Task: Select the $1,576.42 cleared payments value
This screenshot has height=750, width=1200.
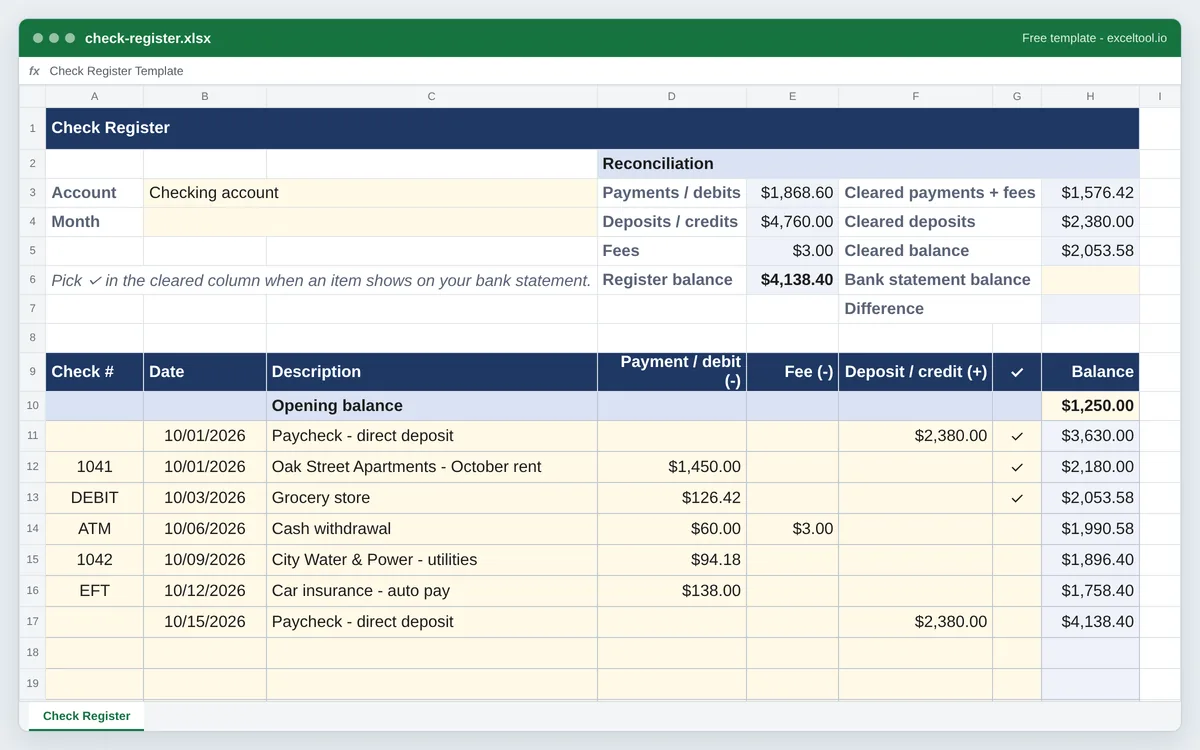Action: (1090, 193)
